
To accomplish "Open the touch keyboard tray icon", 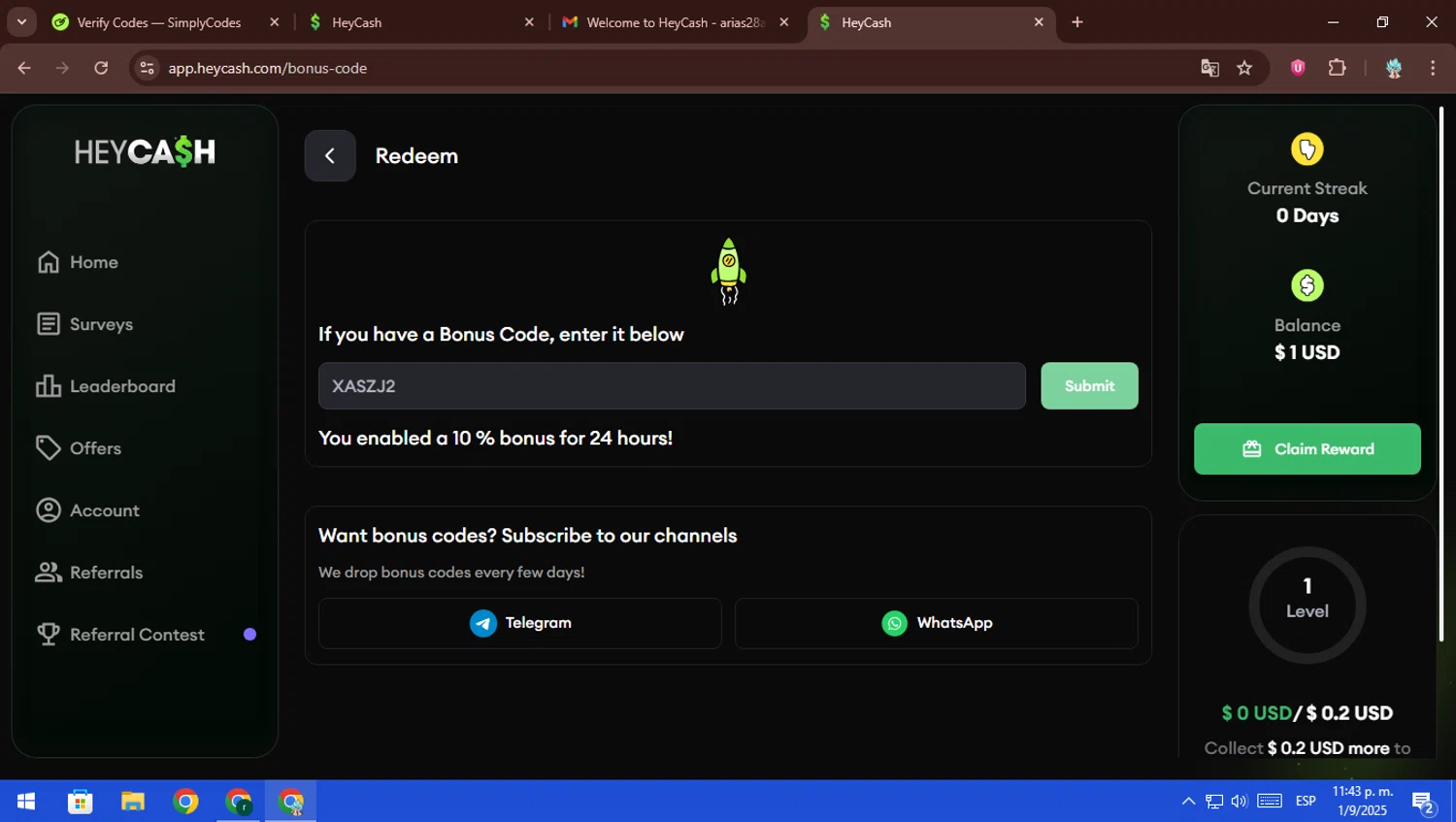I will 1270,802.
